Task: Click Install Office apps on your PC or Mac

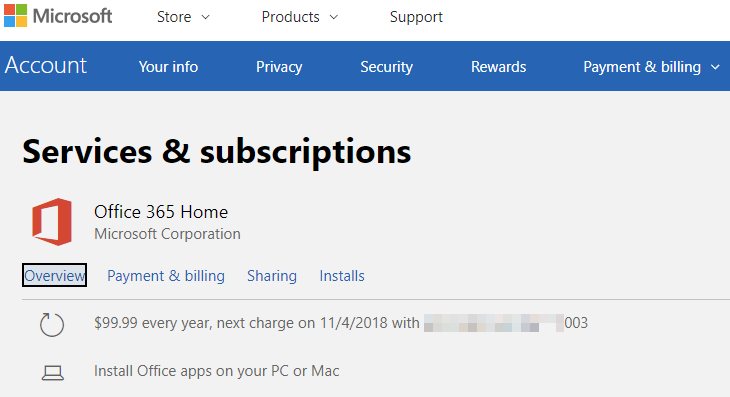Action: (216, 371)
